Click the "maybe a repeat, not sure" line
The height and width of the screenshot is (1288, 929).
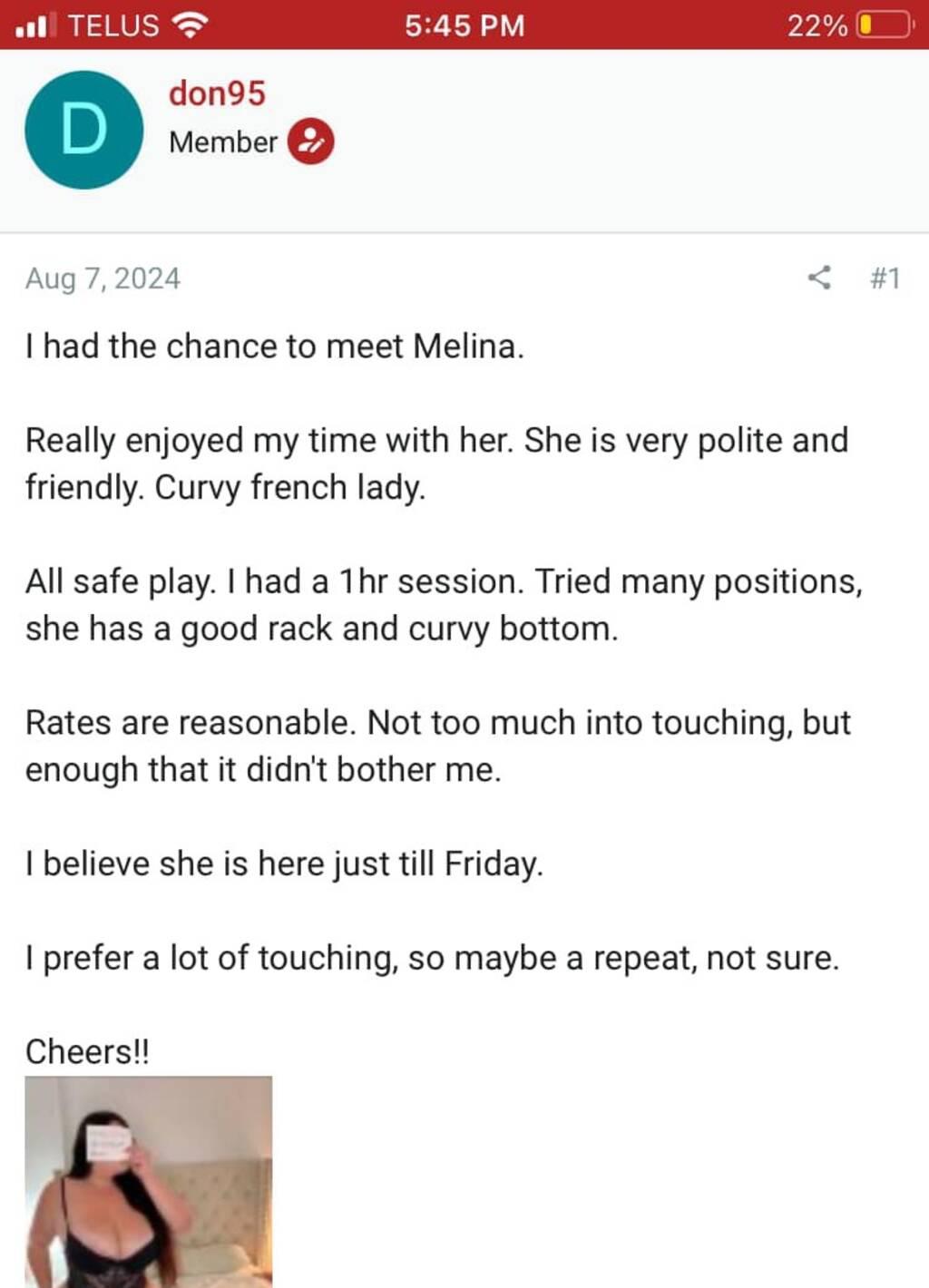point(432,958)
